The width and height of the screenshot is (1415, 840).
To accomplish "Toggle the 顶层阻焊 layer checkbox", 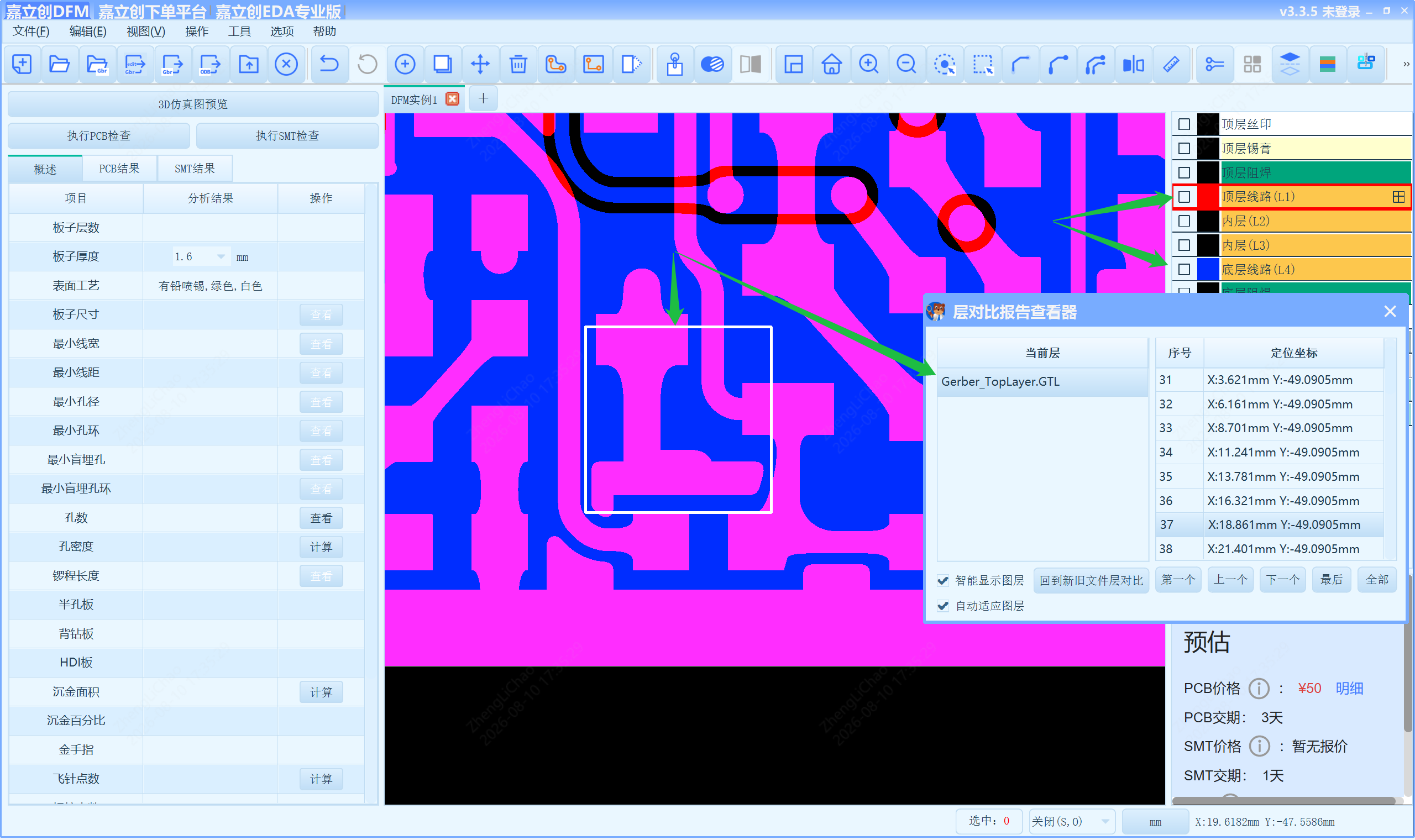I will point(1184,172).
